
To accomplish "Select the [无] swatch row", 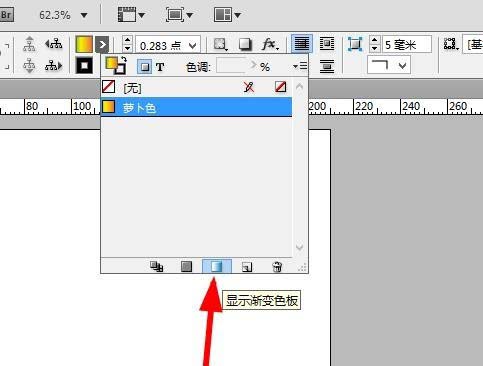I will click(197, 87).
